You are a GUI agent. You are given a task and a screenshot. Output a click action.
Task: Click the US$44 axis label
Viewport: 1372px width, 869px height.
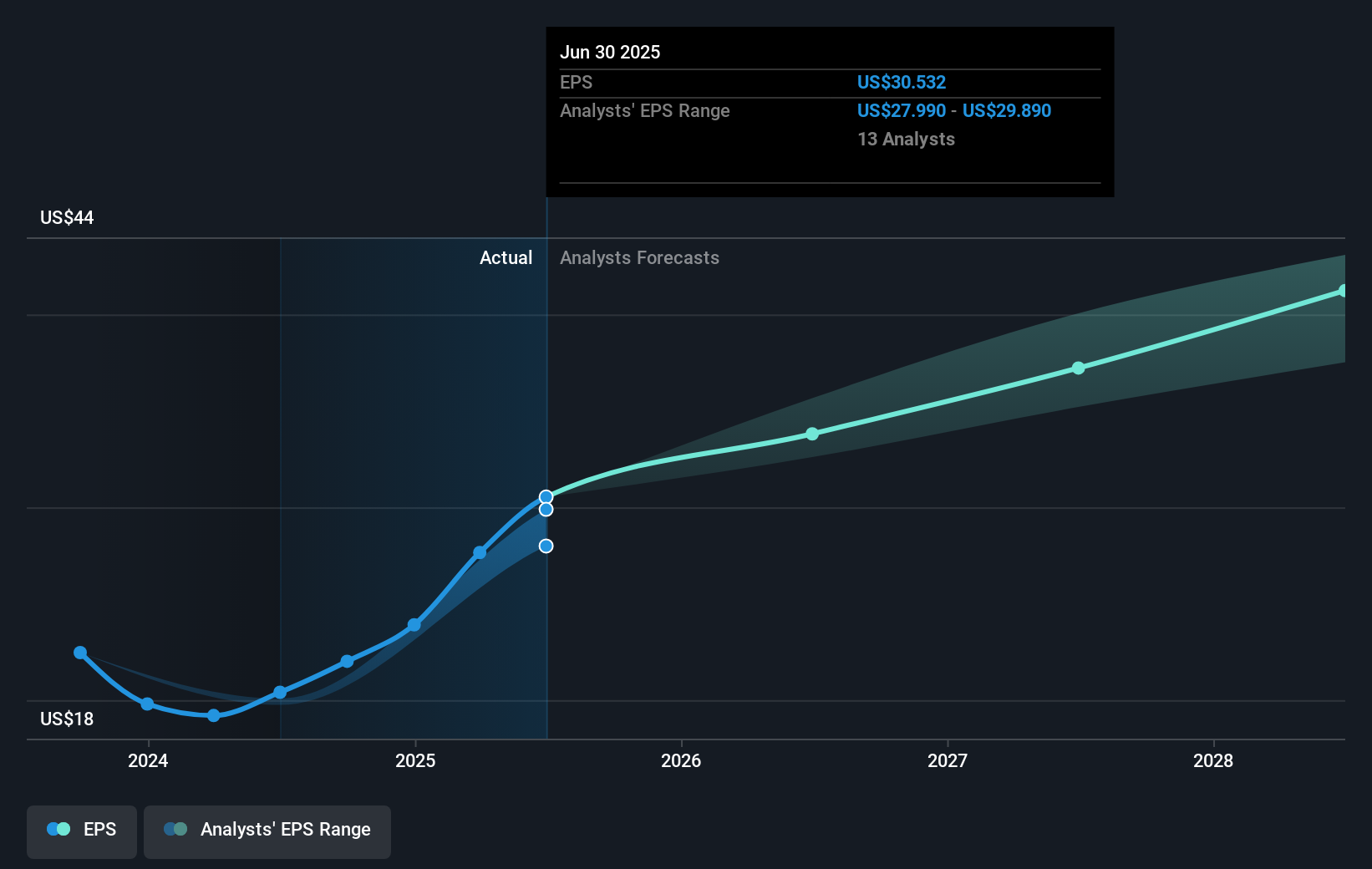pyautogui.click(x=67, y=217)
